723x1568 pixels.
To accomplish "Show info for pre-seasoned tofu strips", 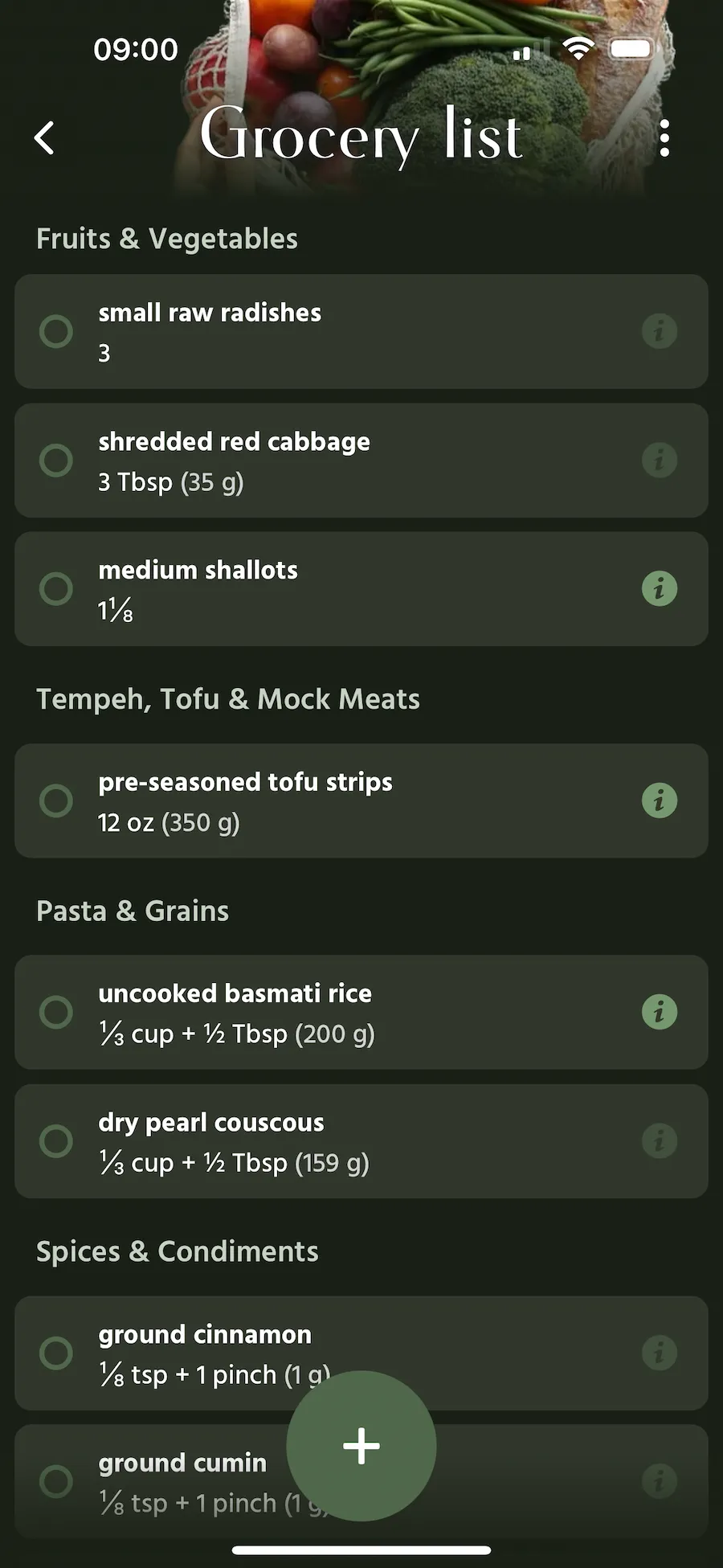I will (x=660, y=800).
